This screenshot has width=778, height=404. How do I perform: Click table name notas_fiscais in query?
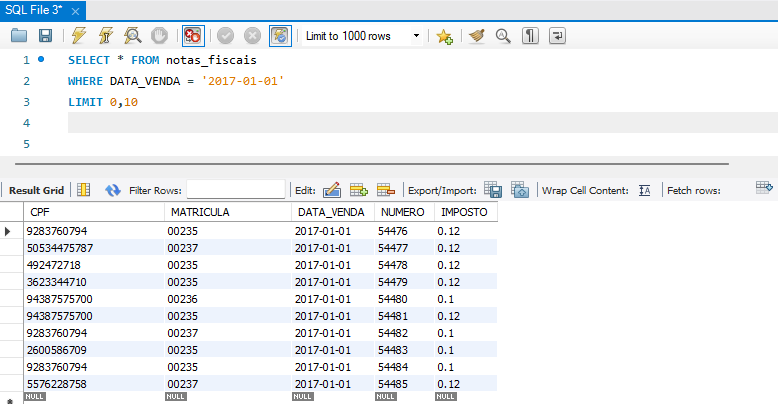(211, 60)
